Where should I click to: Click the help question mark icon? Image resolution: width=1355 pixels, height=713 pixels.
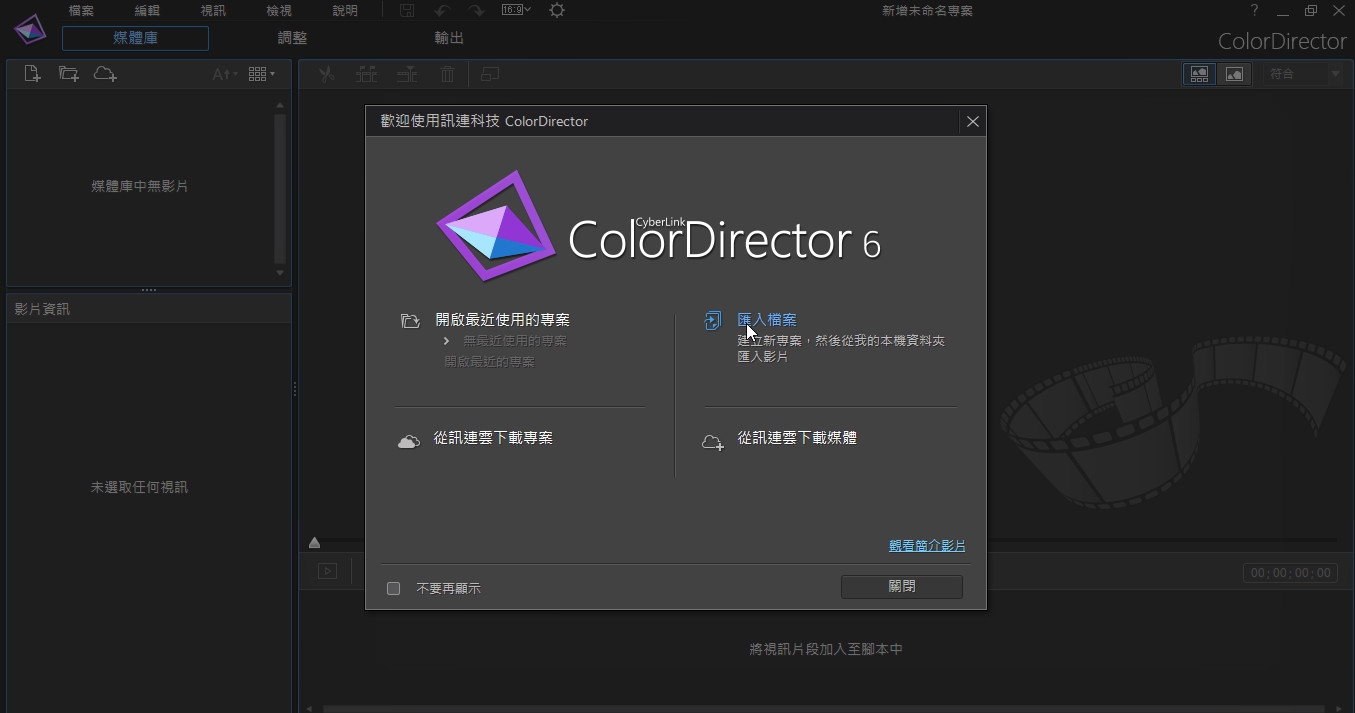(x=1255, y=10)
